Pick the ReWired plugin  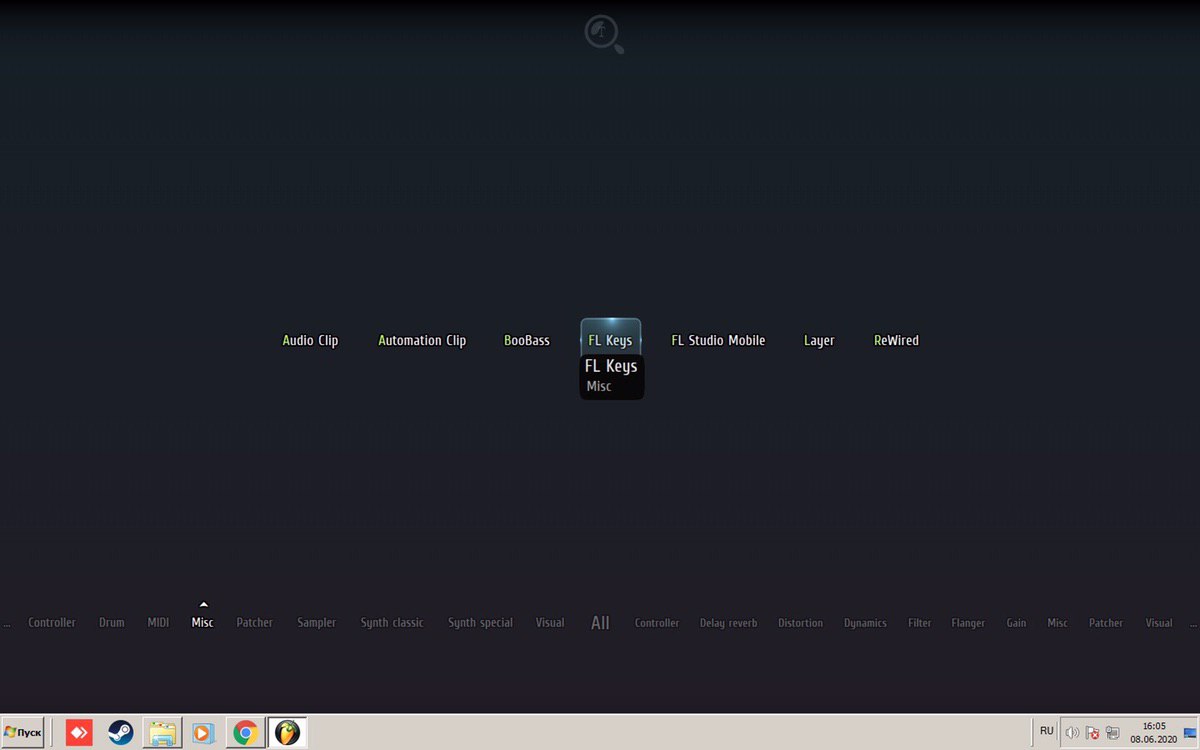click(896, 340)
